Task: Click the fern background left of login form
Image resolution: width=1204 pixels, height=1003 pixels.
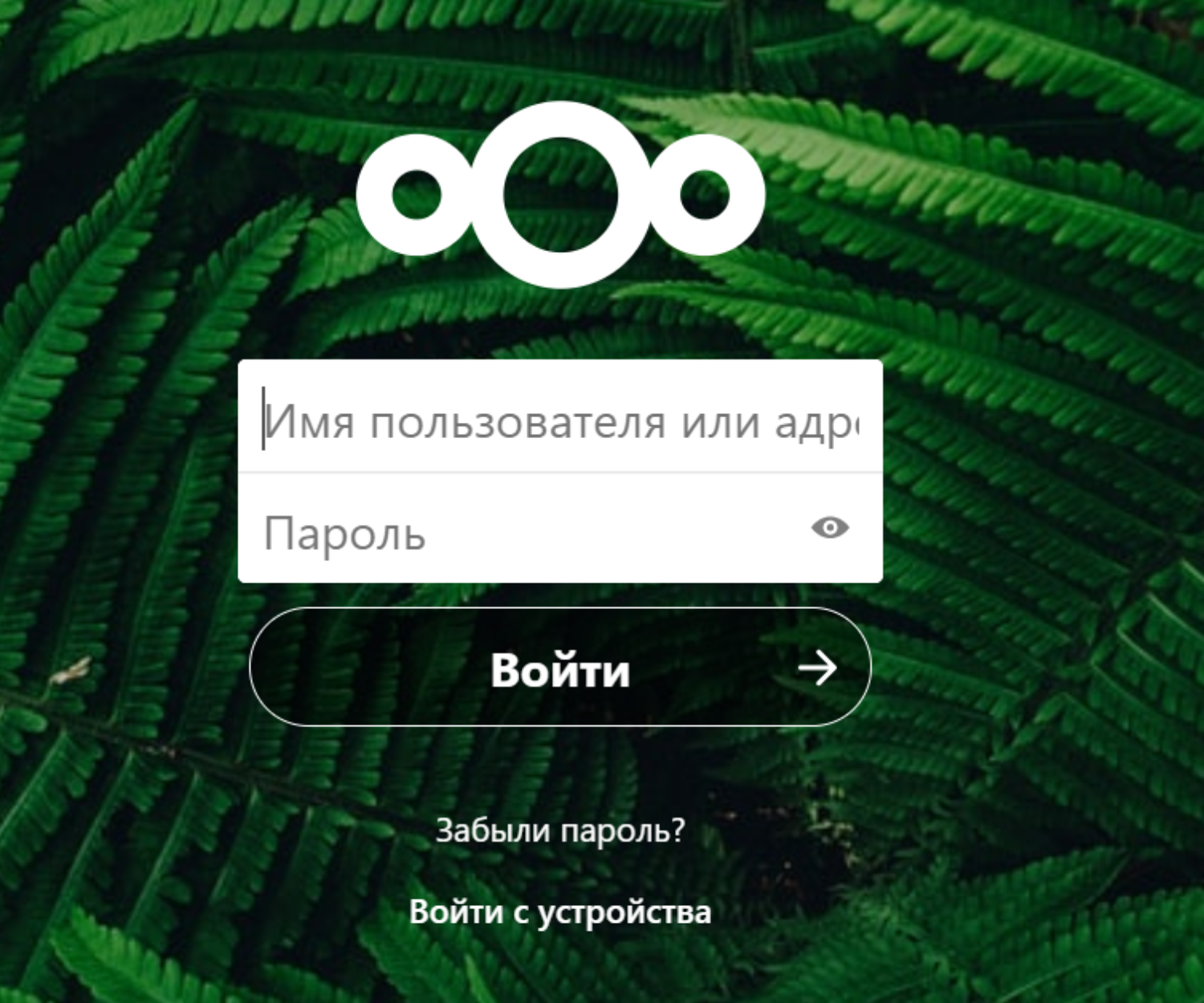Action: [120, 481]
